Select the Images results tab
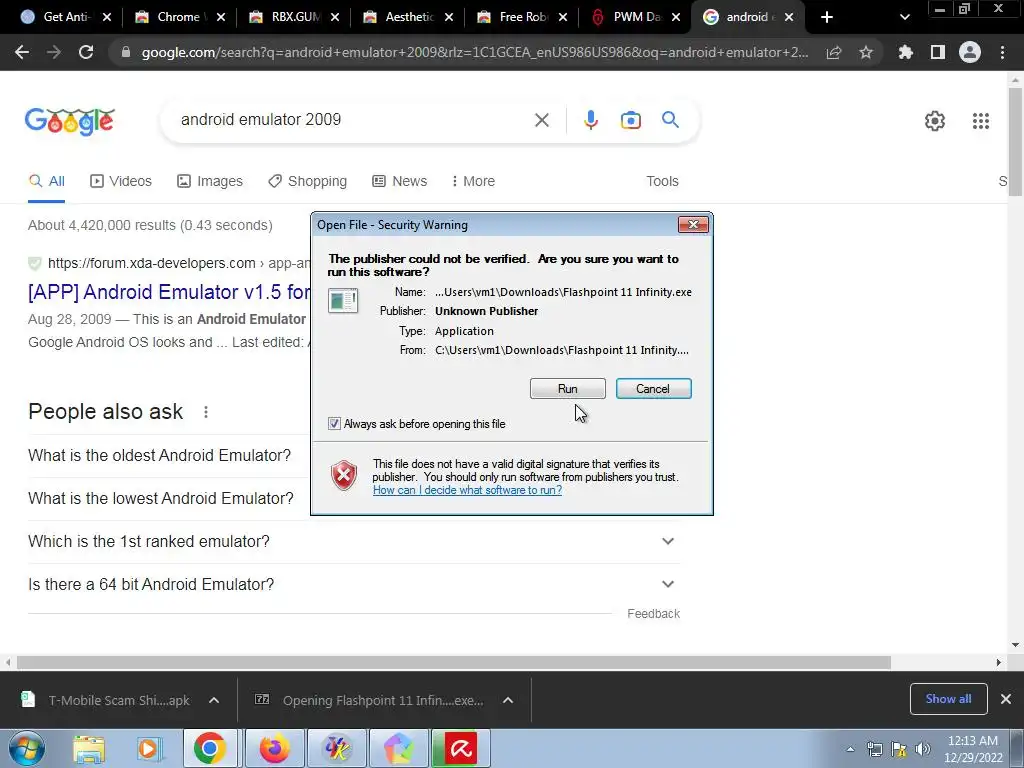Image resolution: width=1024 pixels, height=768 pixels. point(210,181)
